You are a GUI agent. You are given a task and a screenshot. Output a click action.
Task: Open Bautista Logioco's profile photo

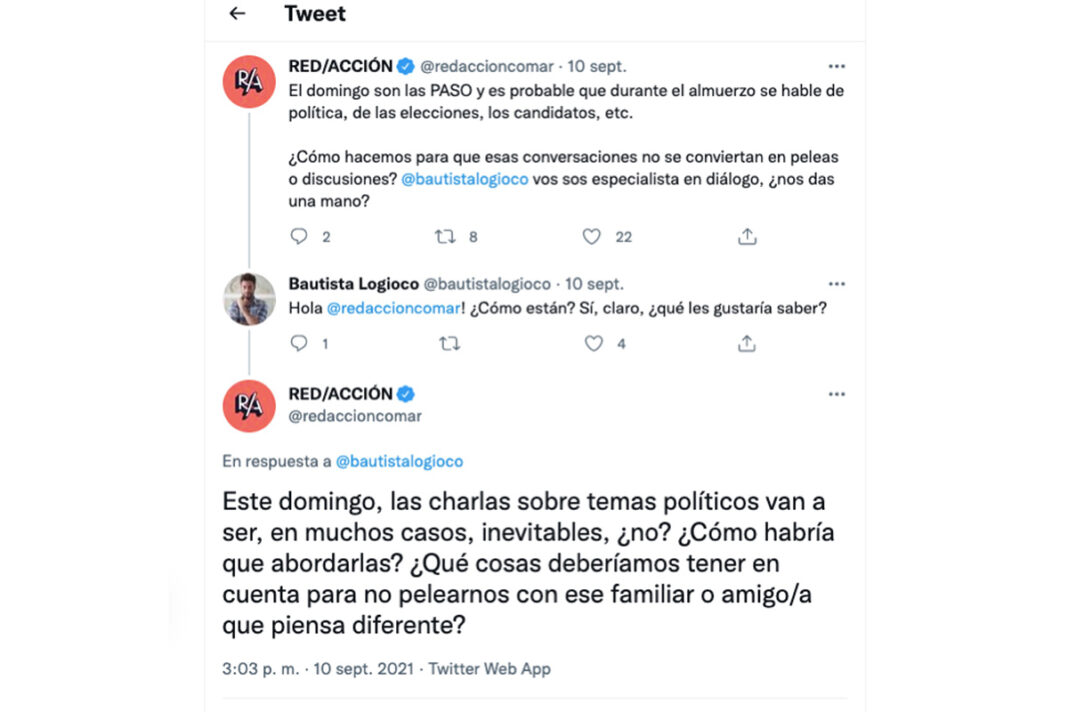pos(249,299)
